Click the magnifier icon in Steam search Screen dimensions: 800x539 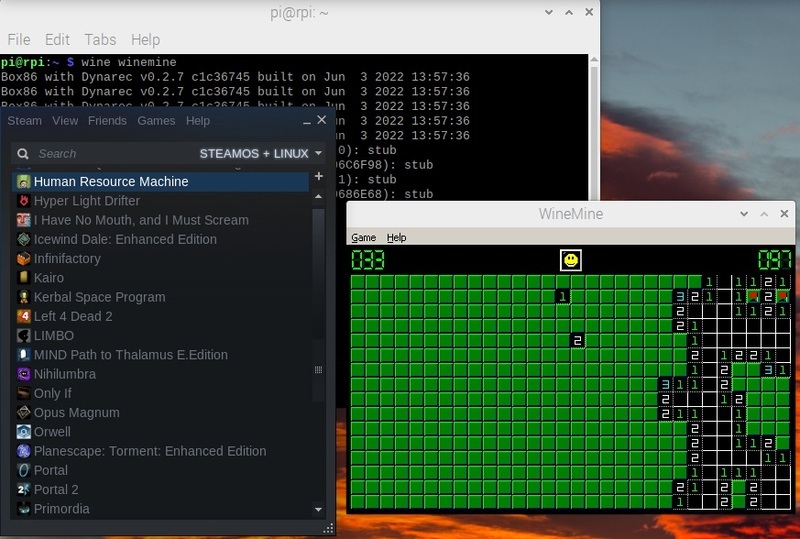click(22, 154)
